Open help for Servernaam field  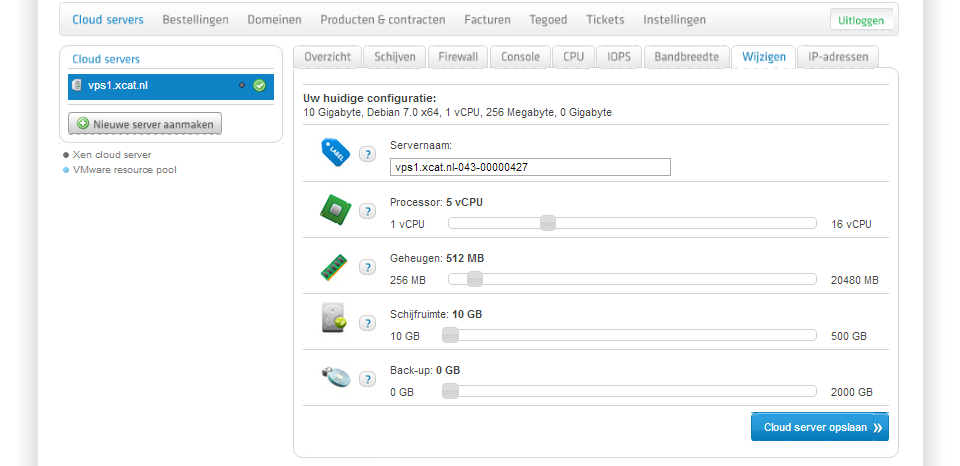[367, 155]
